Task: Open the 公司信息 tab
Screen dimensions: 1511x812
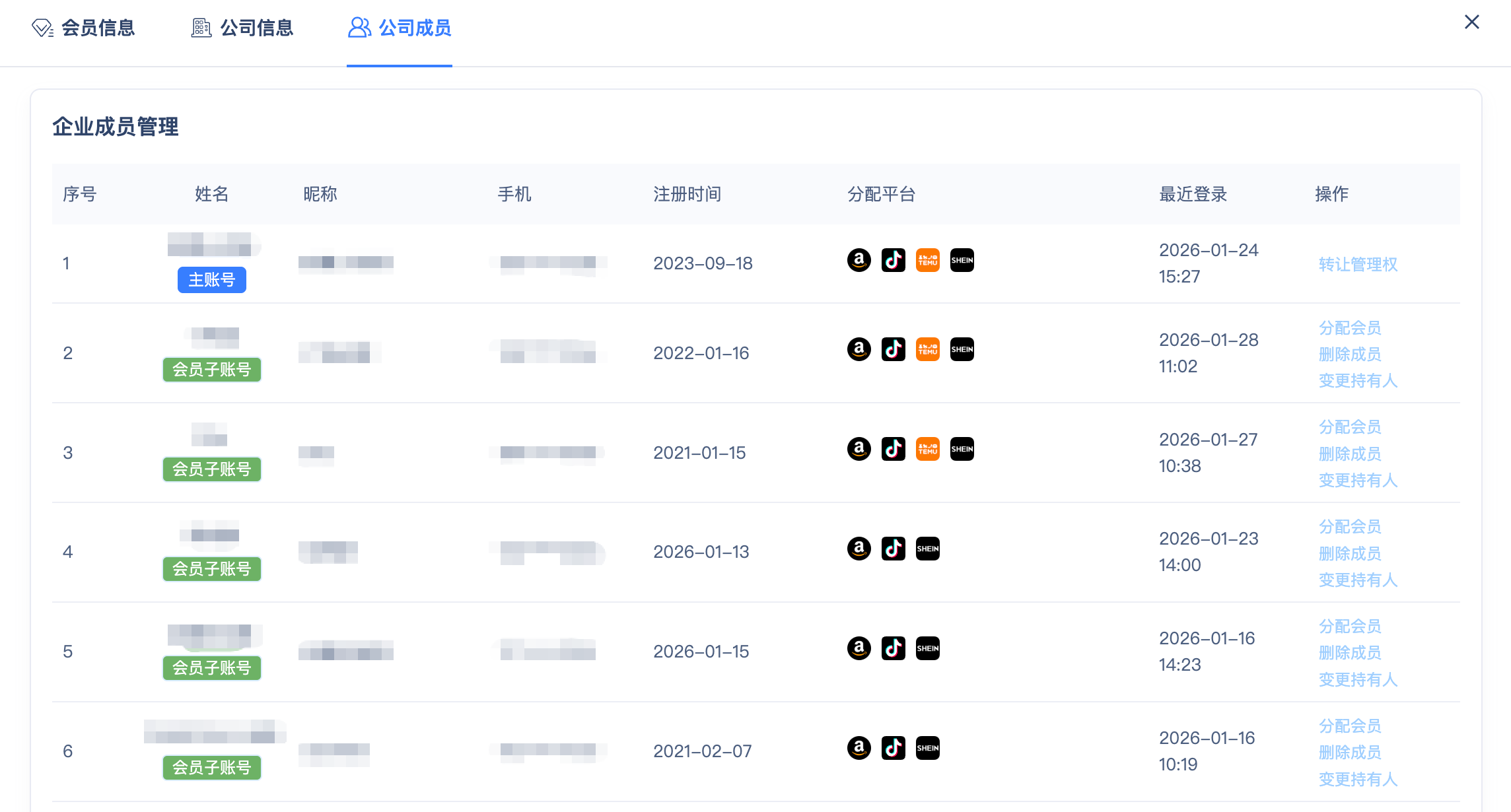Action: 242,28
